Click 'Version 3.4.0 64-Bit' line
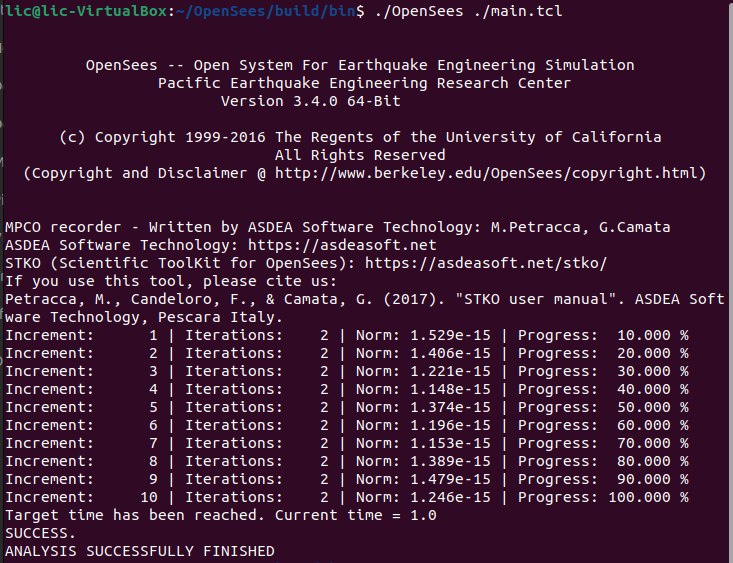Image resolution: width=733 pixels, height=563 pixels. point(311,101)
